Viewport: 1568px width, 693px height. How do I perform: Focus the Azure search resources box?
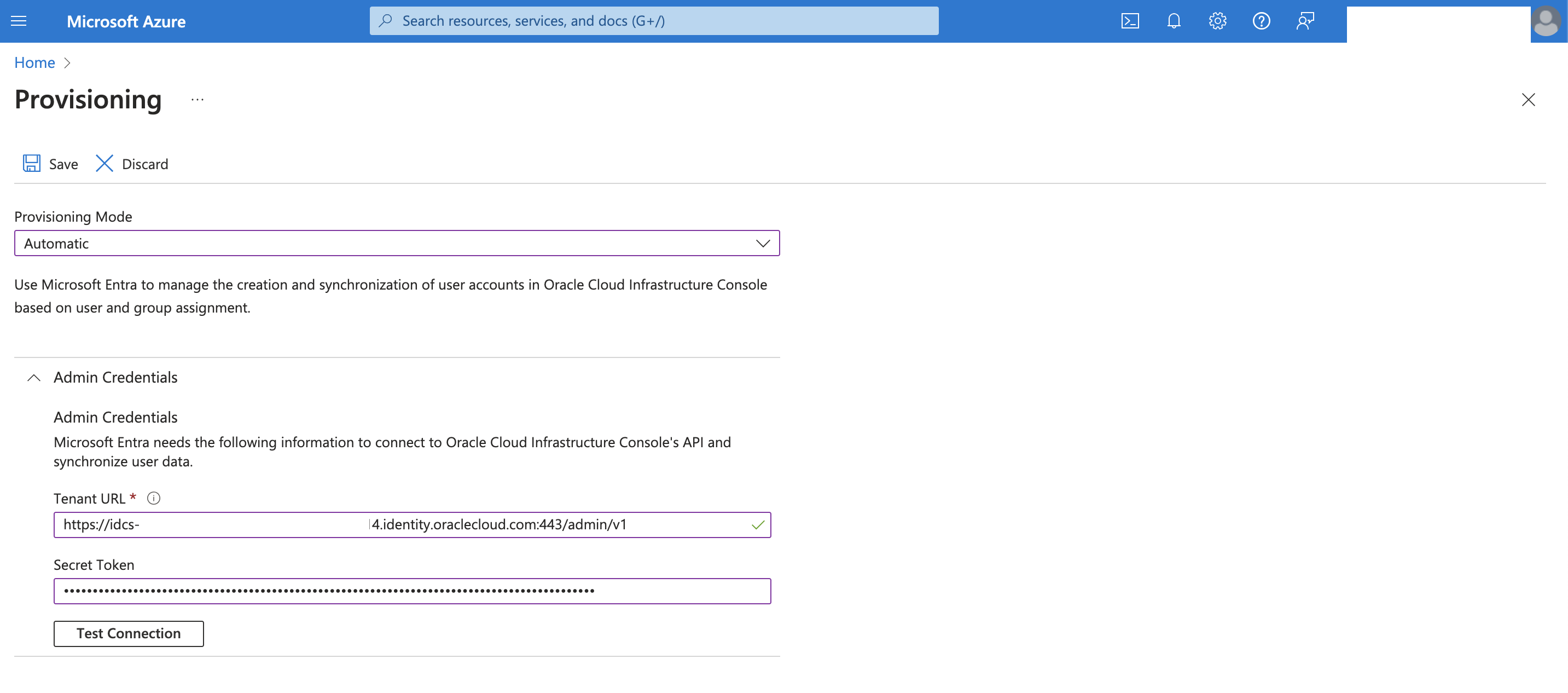(654, 21)
